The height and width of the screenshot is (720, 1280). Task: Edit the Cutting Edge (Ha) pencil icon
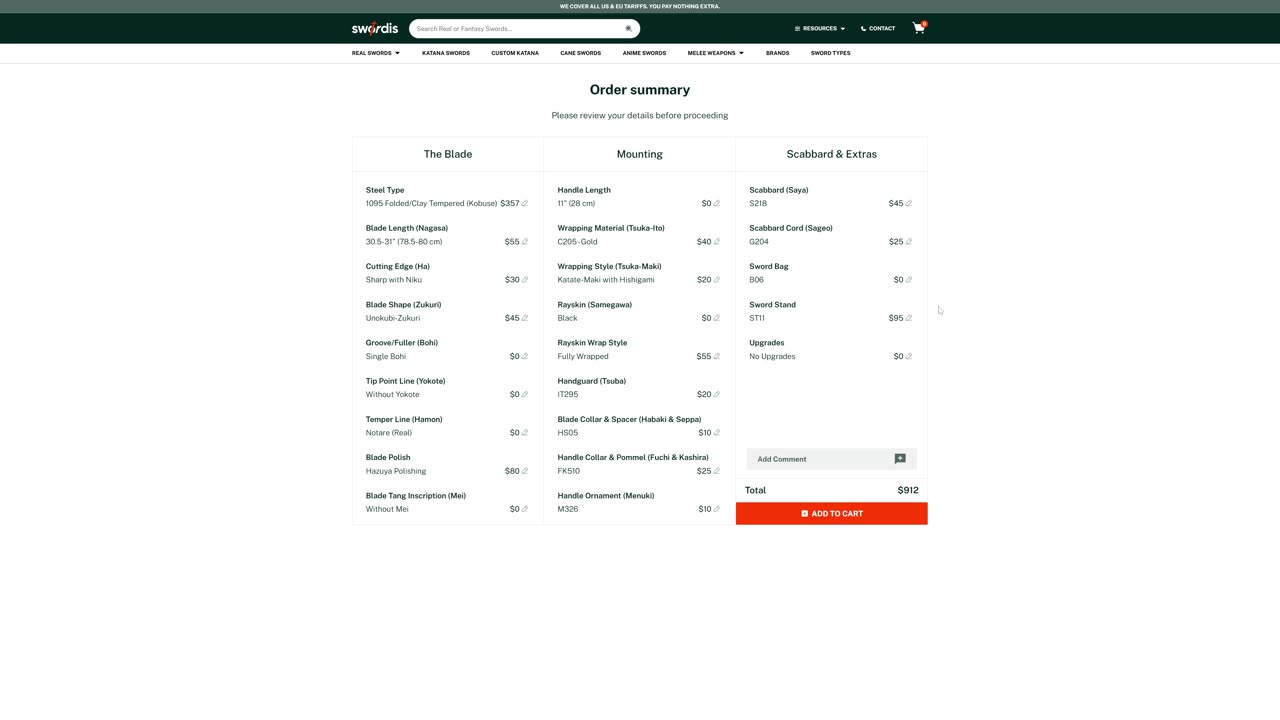(524, 280)
